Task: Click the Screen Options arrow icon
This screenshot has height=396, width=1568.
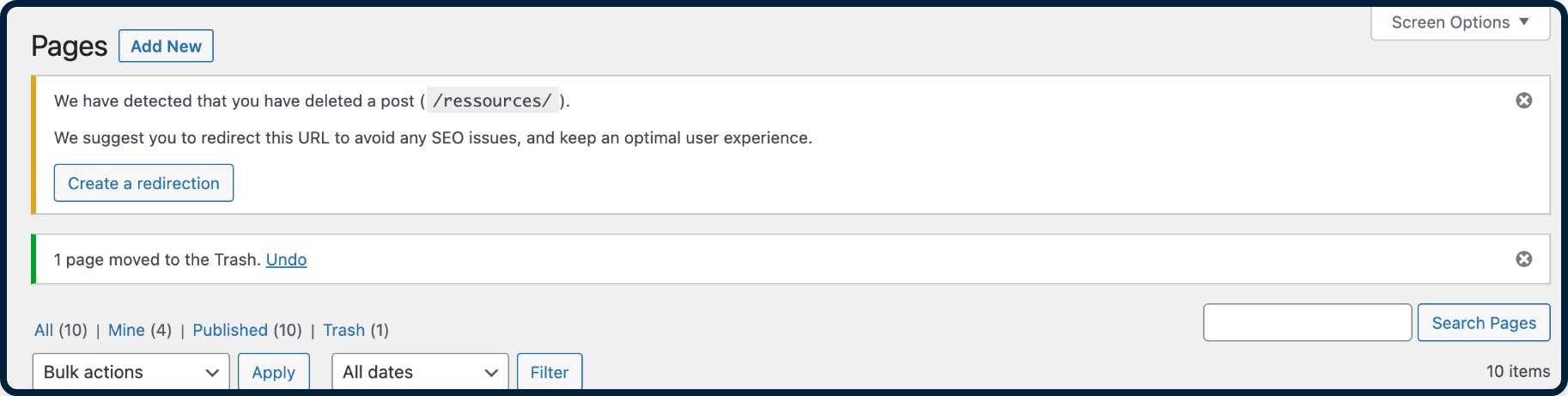Action: click(1524, 22)
